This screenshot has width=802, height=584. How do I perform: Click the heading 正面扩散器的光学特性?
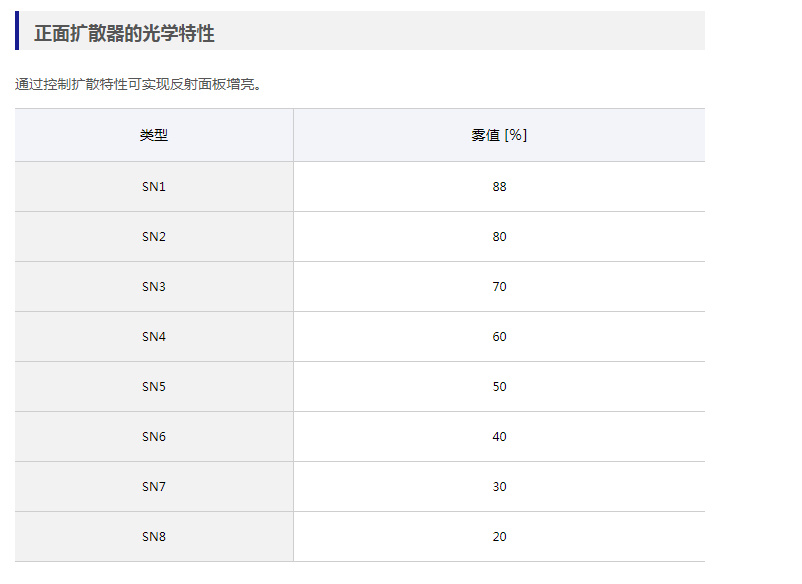click(x=124, y=33)
